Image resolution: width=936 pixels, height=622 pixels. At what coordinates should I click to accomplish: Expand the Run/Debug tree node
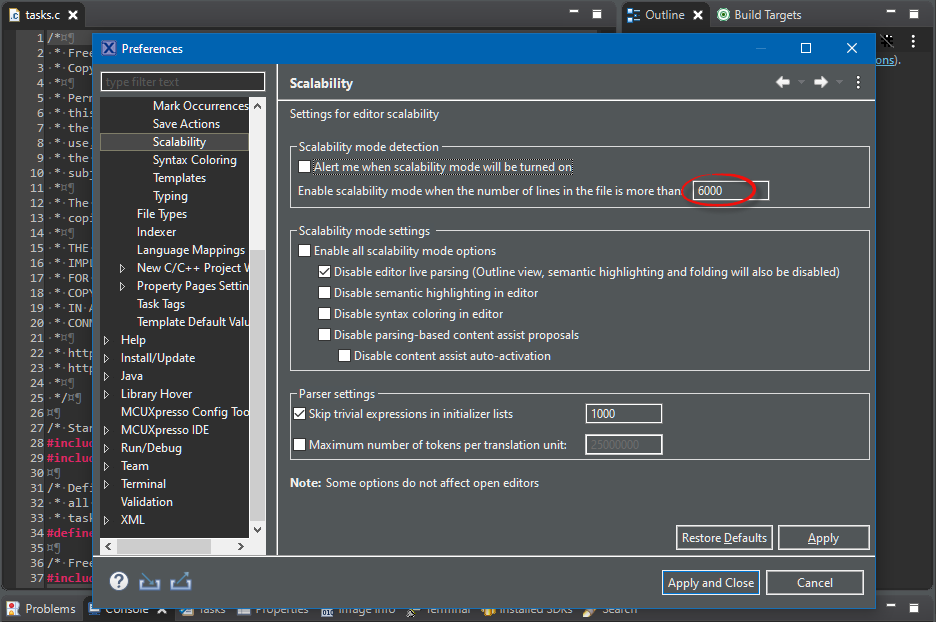click(107, 448)
